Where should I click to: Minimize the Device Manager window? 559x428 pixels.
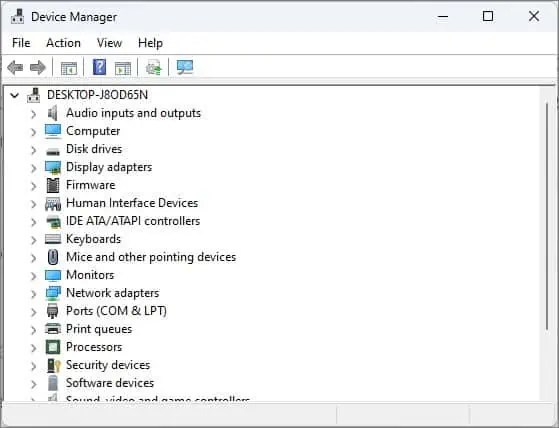click(x=443, y=16)
